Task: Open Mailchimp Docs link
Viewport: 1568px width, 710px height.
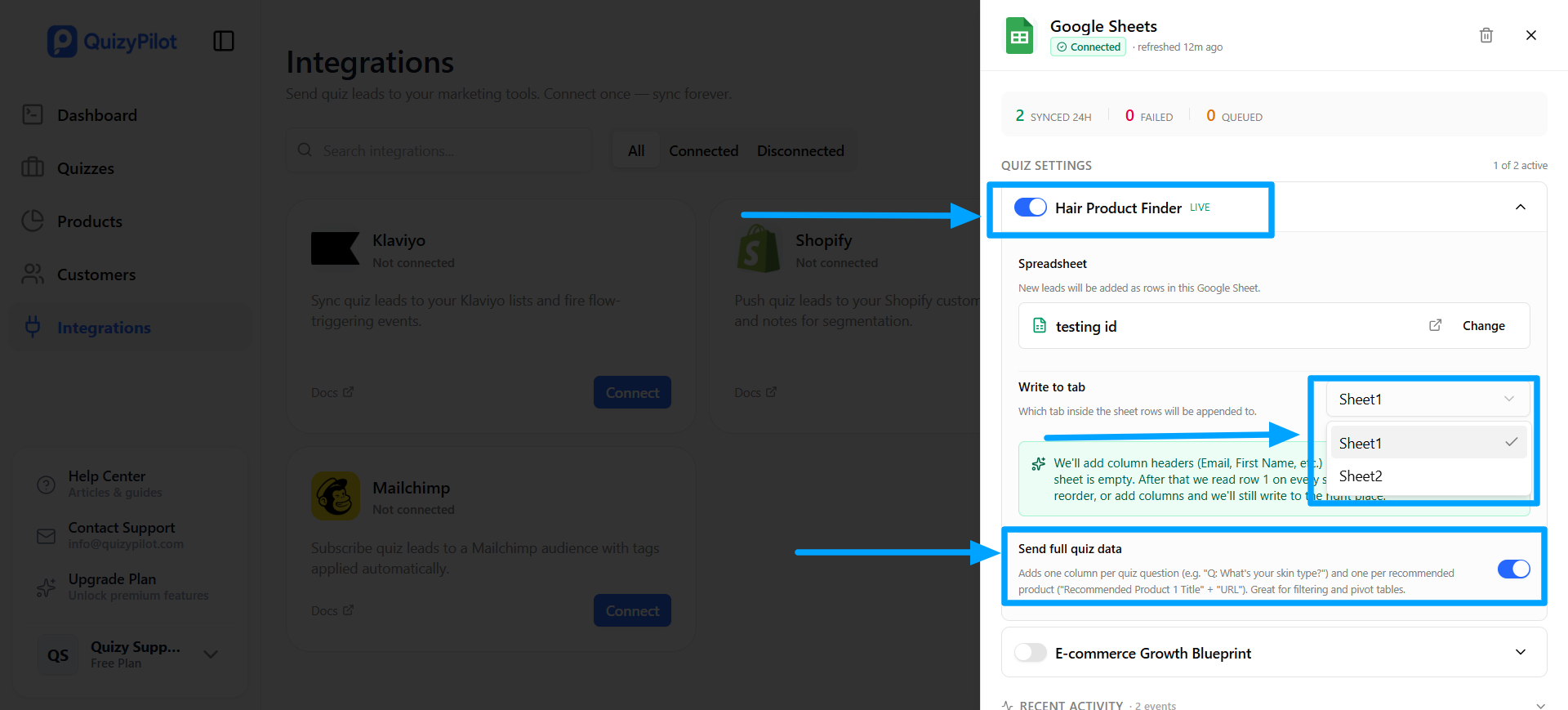Action: pyautogui.click(x=332, y=610)
